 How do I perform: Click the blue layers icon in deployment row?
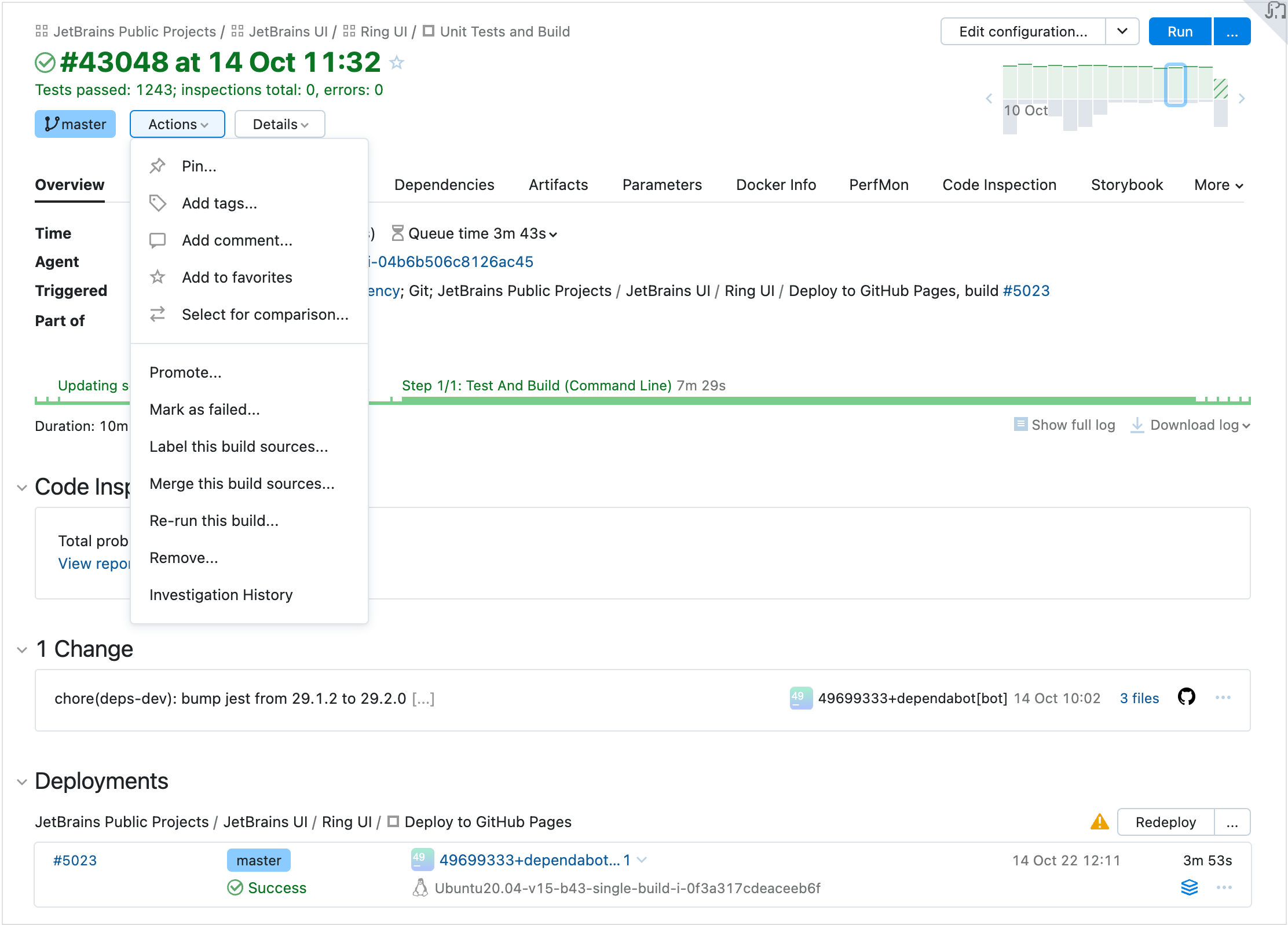pyautogui.click(x=1189, y=887)
